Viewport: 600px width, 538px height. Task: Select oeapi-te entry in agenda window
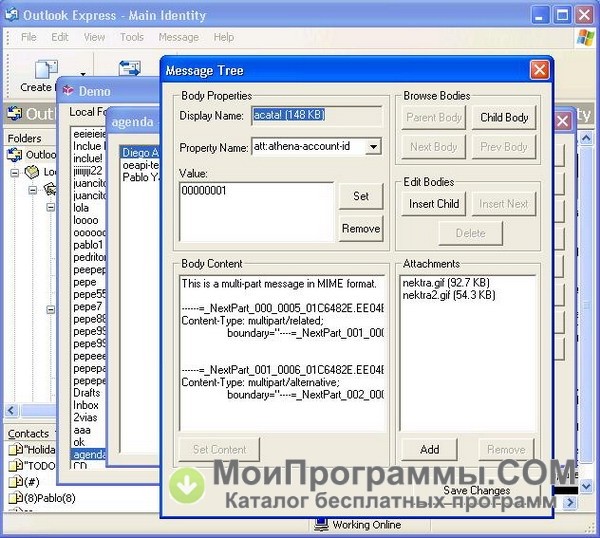[140, 165]
